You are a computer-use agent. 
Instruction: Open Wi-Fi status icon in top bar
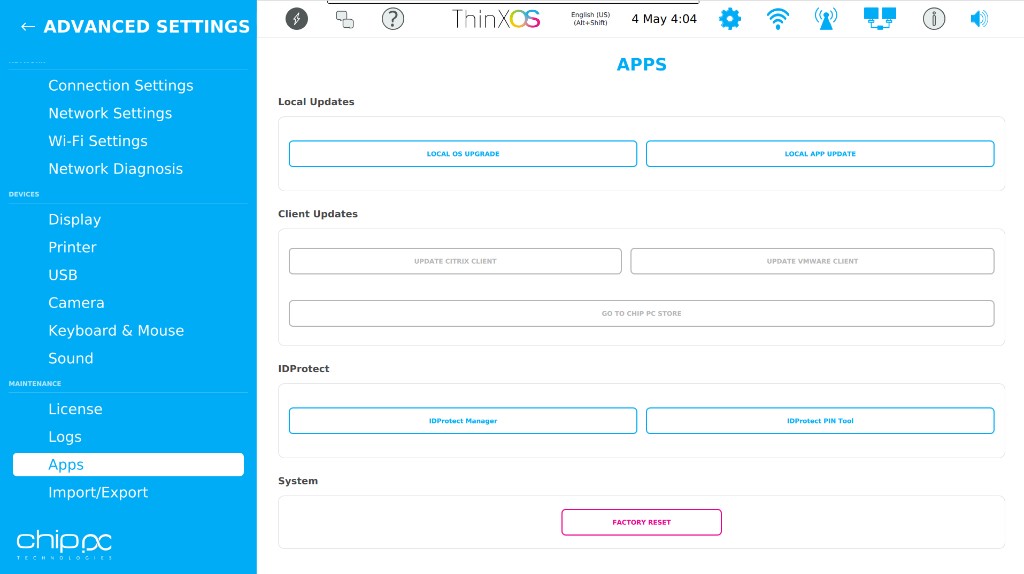[778, 19]
